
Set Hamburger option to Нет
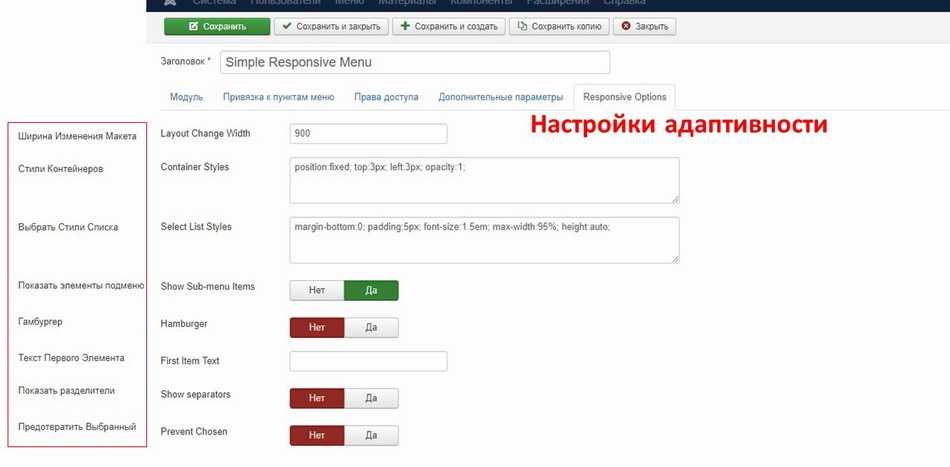coord(317,327)
